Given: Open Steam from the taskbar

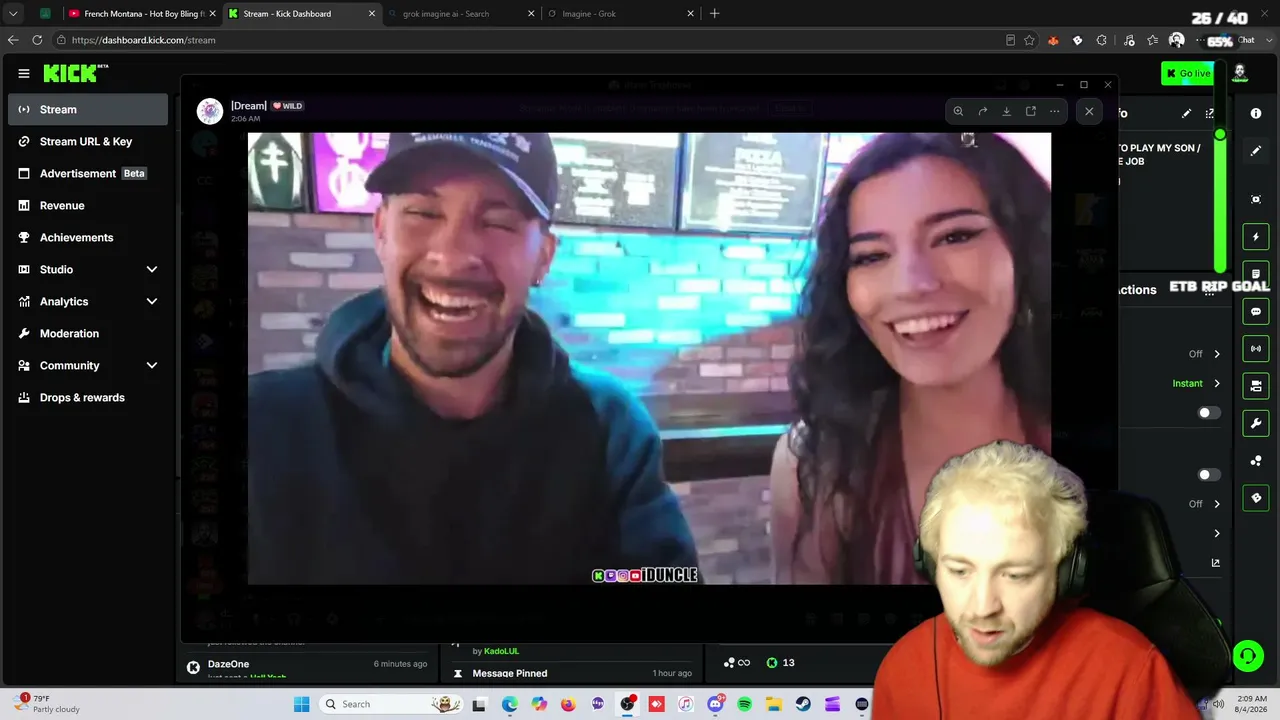Looking at the screenshot, I should [803, 704].
